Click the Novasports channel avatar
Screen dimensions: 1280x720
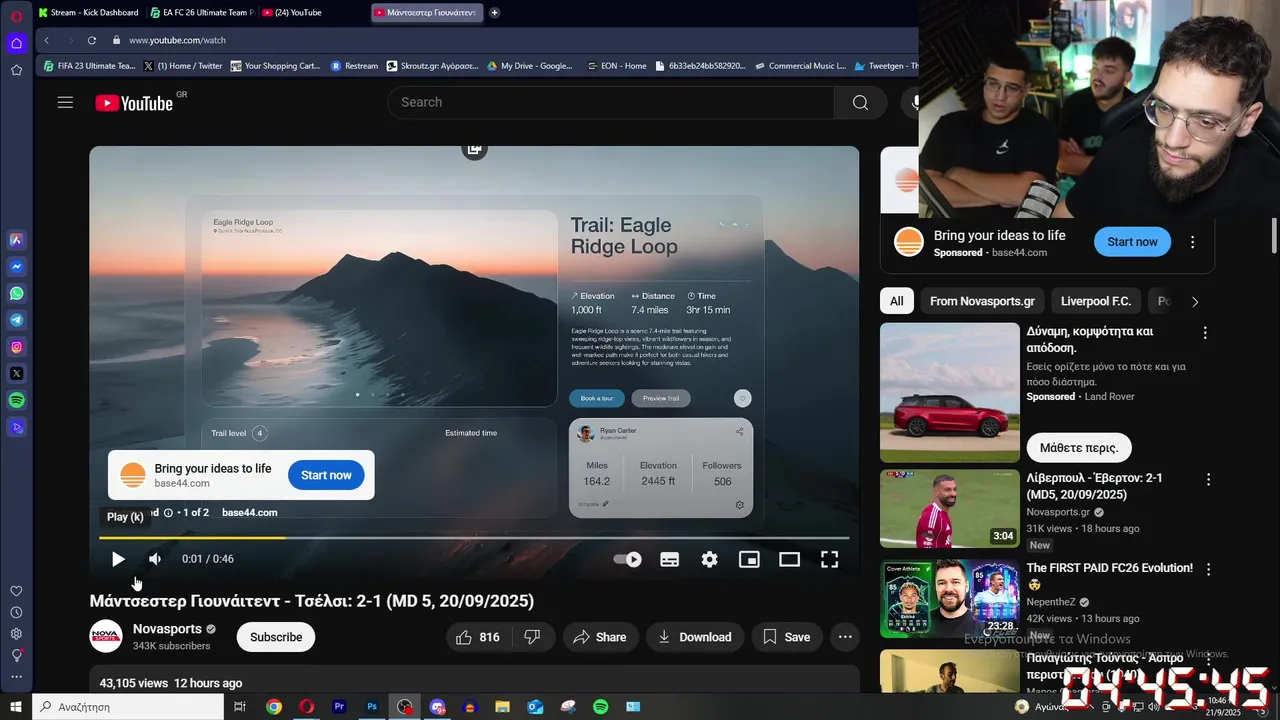[106, 637]
